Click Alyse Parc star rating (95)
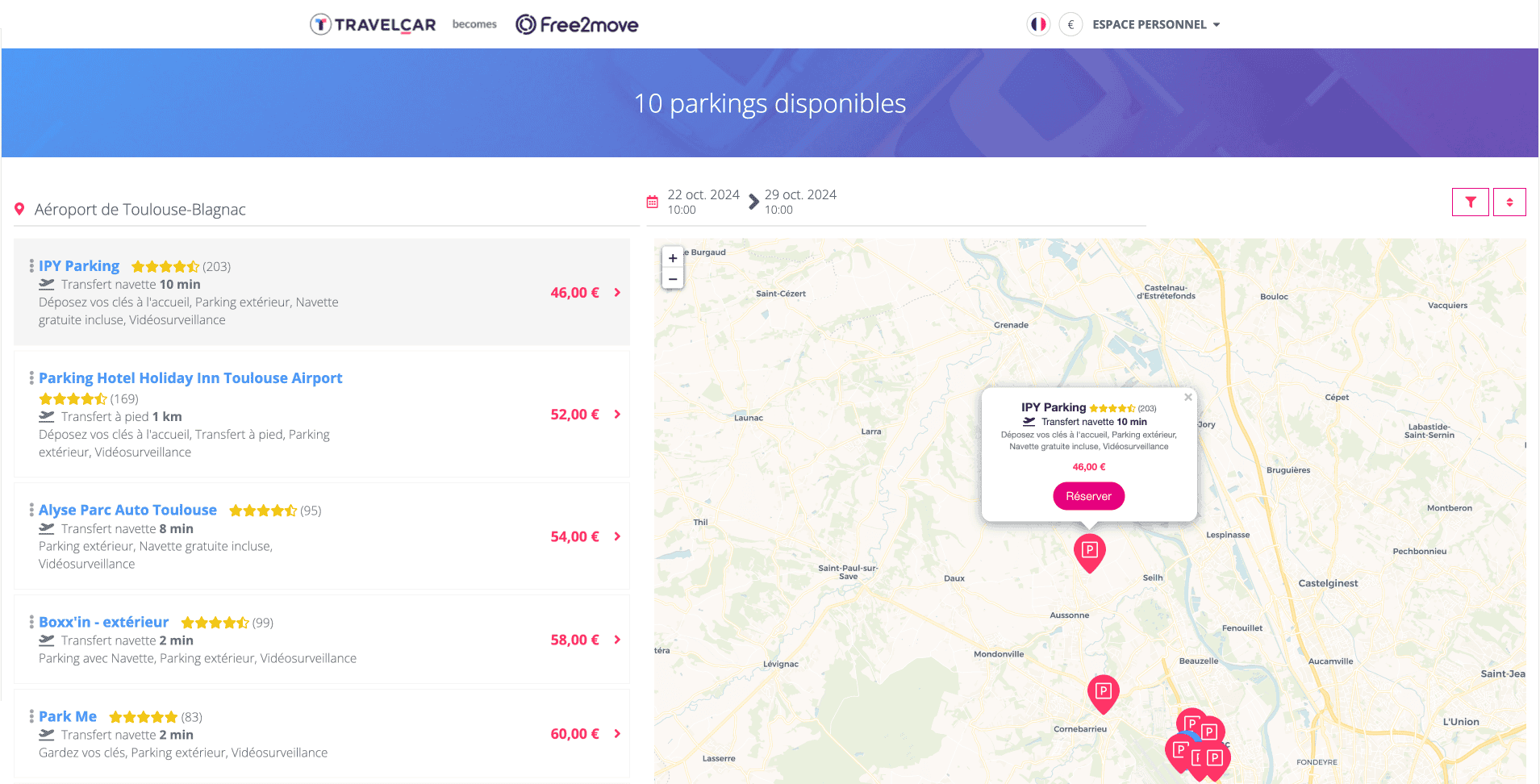1540x784 pixels. pyautogui.click(x=263, y=511)
